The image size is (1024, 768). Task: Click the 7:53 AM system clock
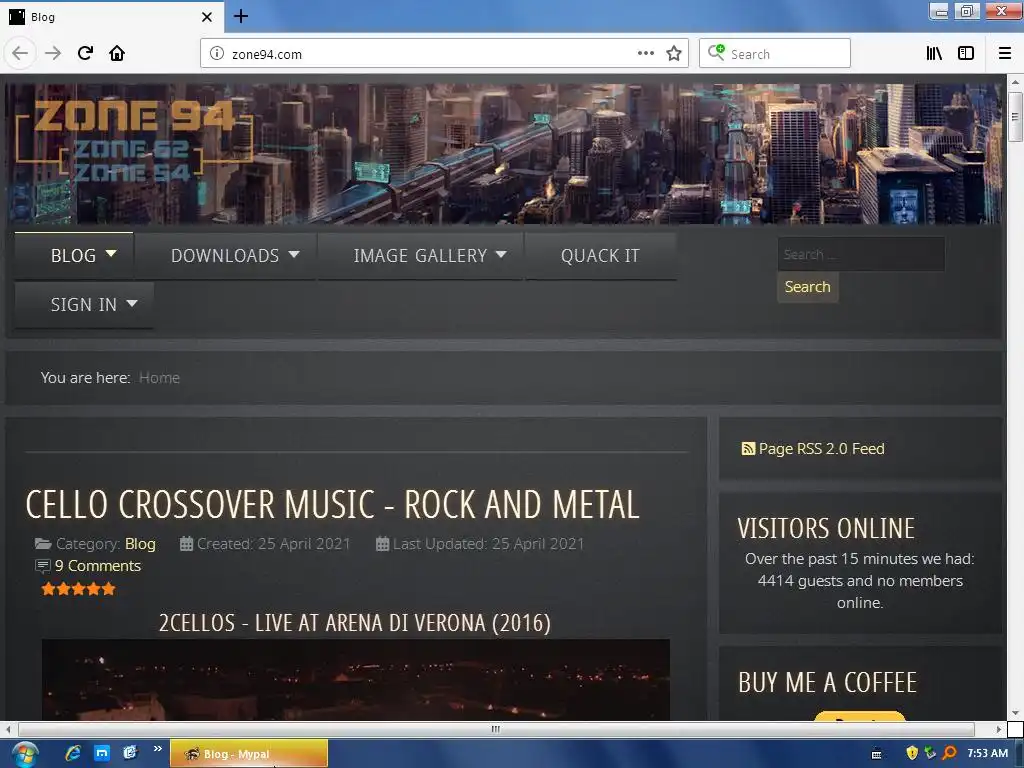[x=987, y=753]
